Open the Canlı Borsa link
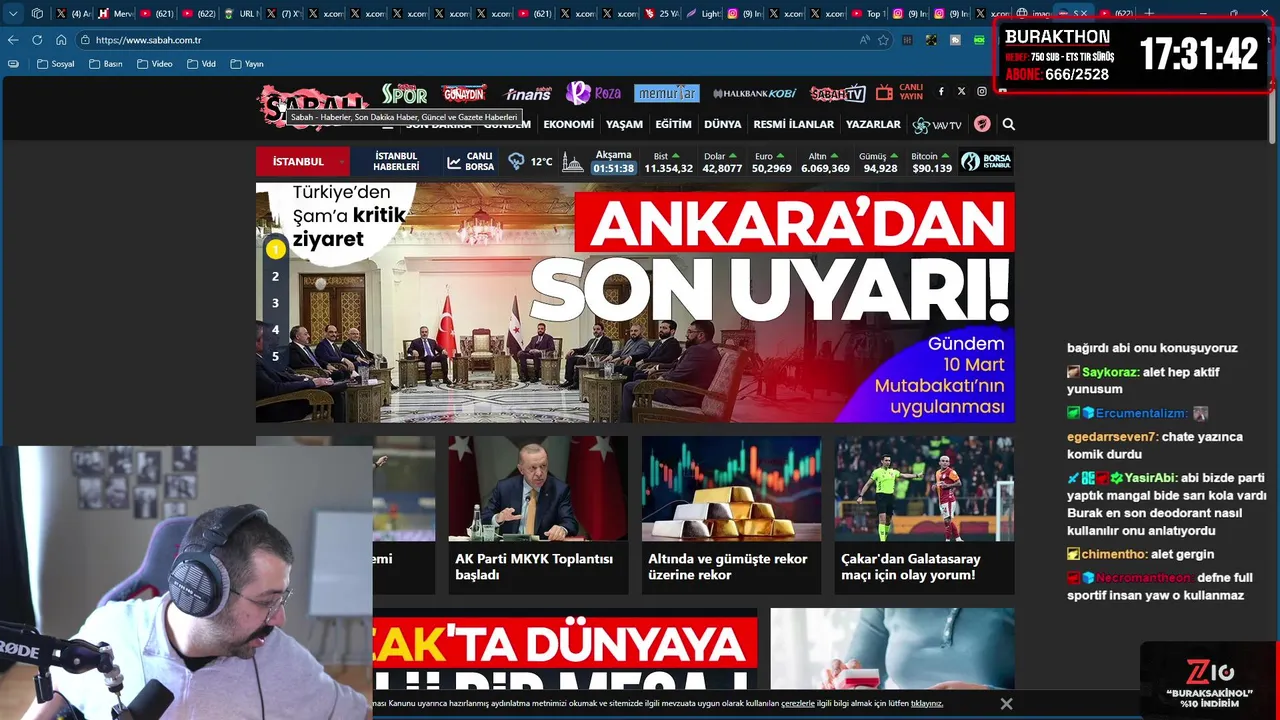This screenshot has width=1280, height=720. 471,161
